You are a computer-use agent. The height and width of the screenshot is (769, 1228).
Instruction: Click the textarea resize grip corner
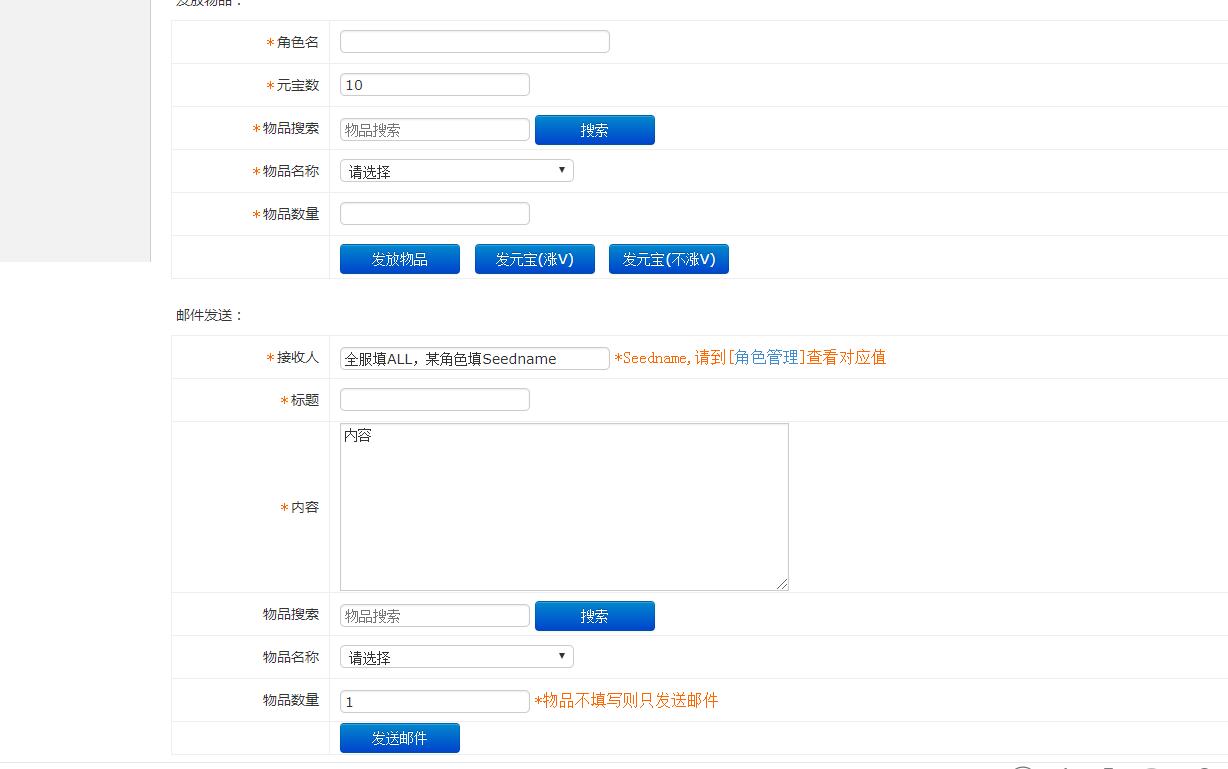782,584
